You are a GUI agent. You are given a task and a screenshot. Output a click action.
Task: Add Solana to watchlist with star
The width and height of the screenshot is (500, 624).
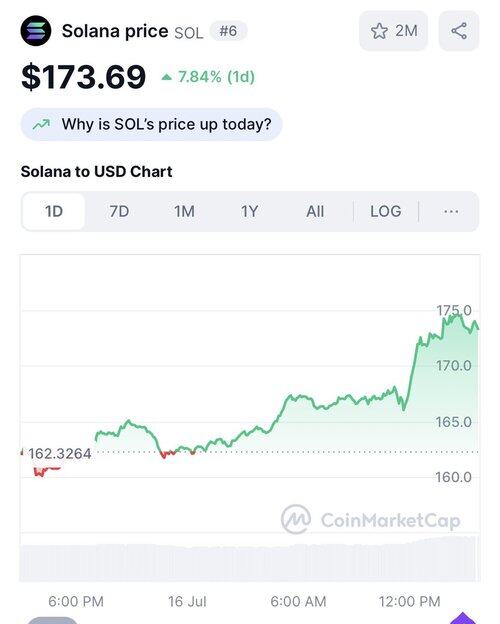pyautogui.click(x=393, y=31)
